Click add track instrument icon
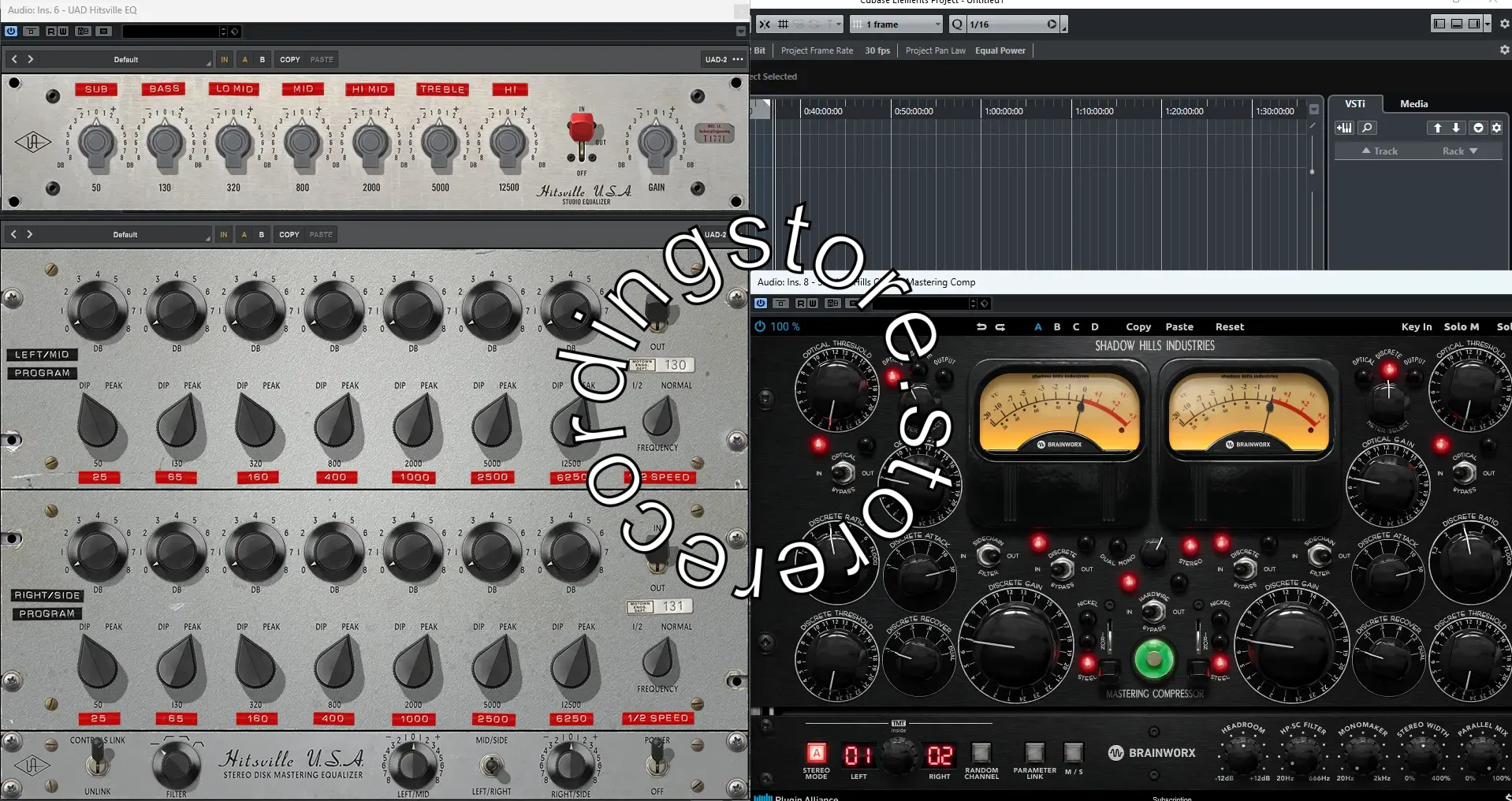The width and height of the screenshot is (1512, 801). click(x=1344, y=128)
